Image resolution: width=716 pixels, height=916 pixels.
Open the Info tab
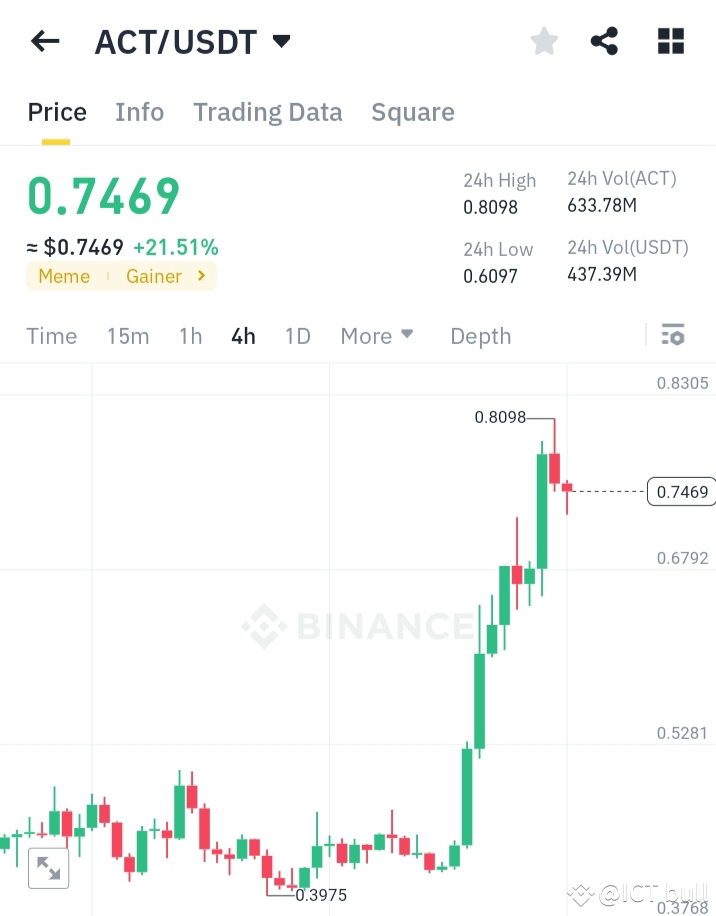pos(139,112)
